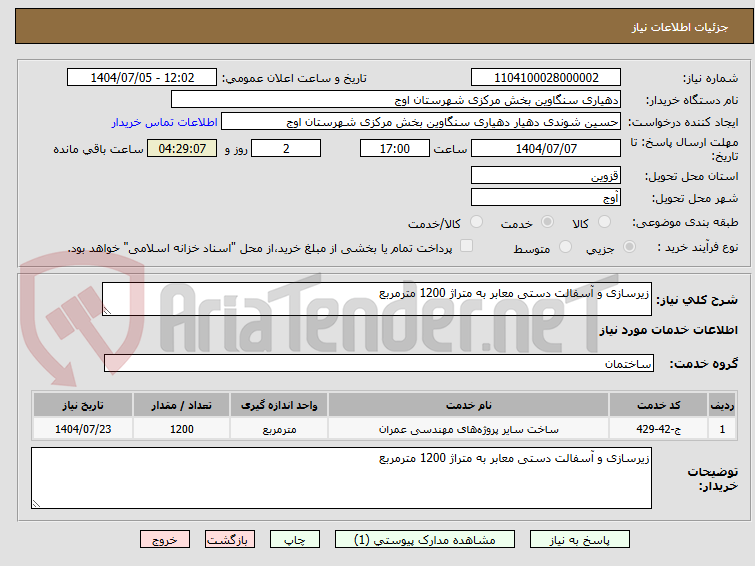Click the تاریخ نیاز column header
Screen dimensions: 755x566
tap(83, 405)
